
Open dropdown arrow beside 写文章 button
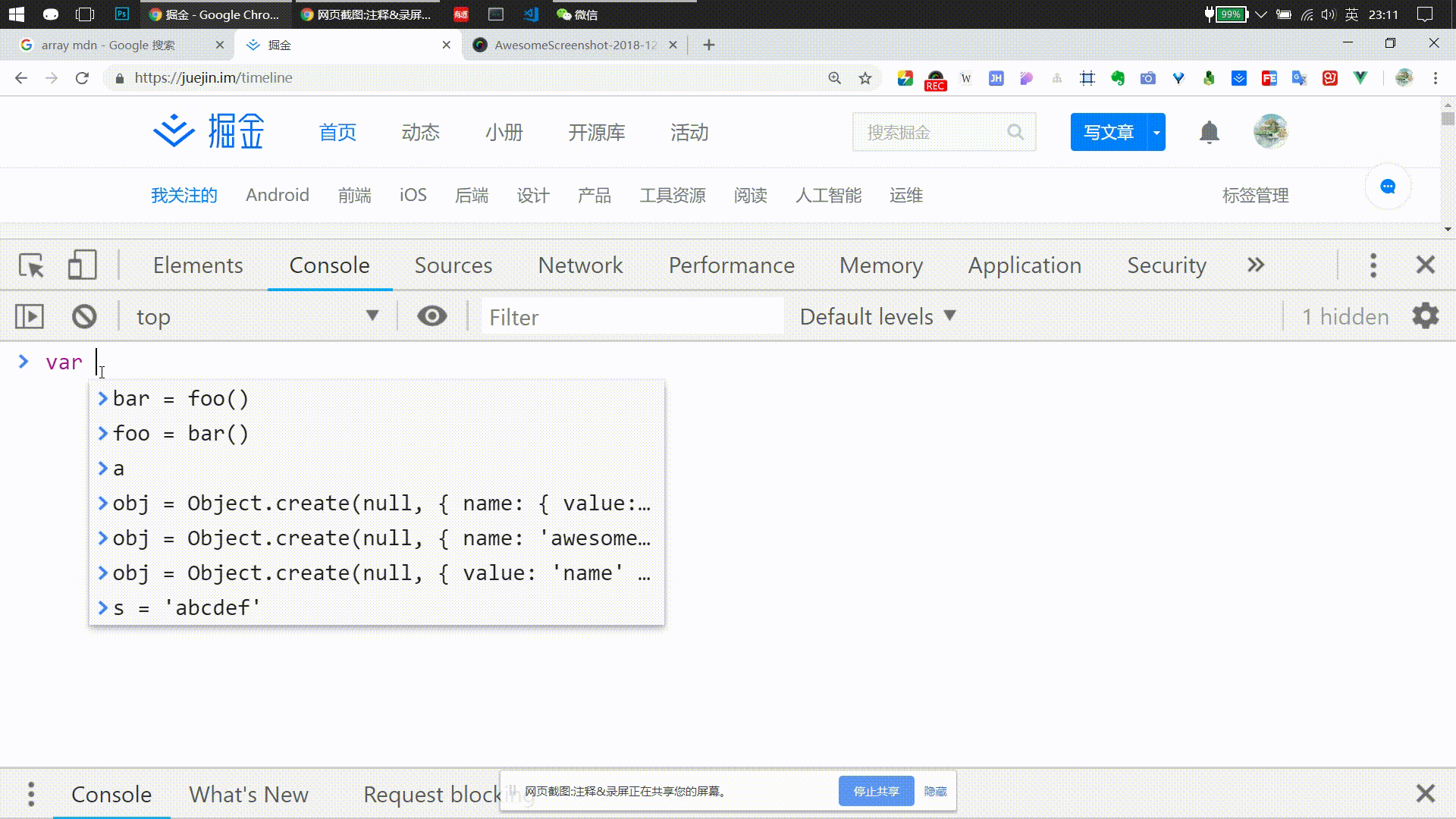click(1156, 133)
